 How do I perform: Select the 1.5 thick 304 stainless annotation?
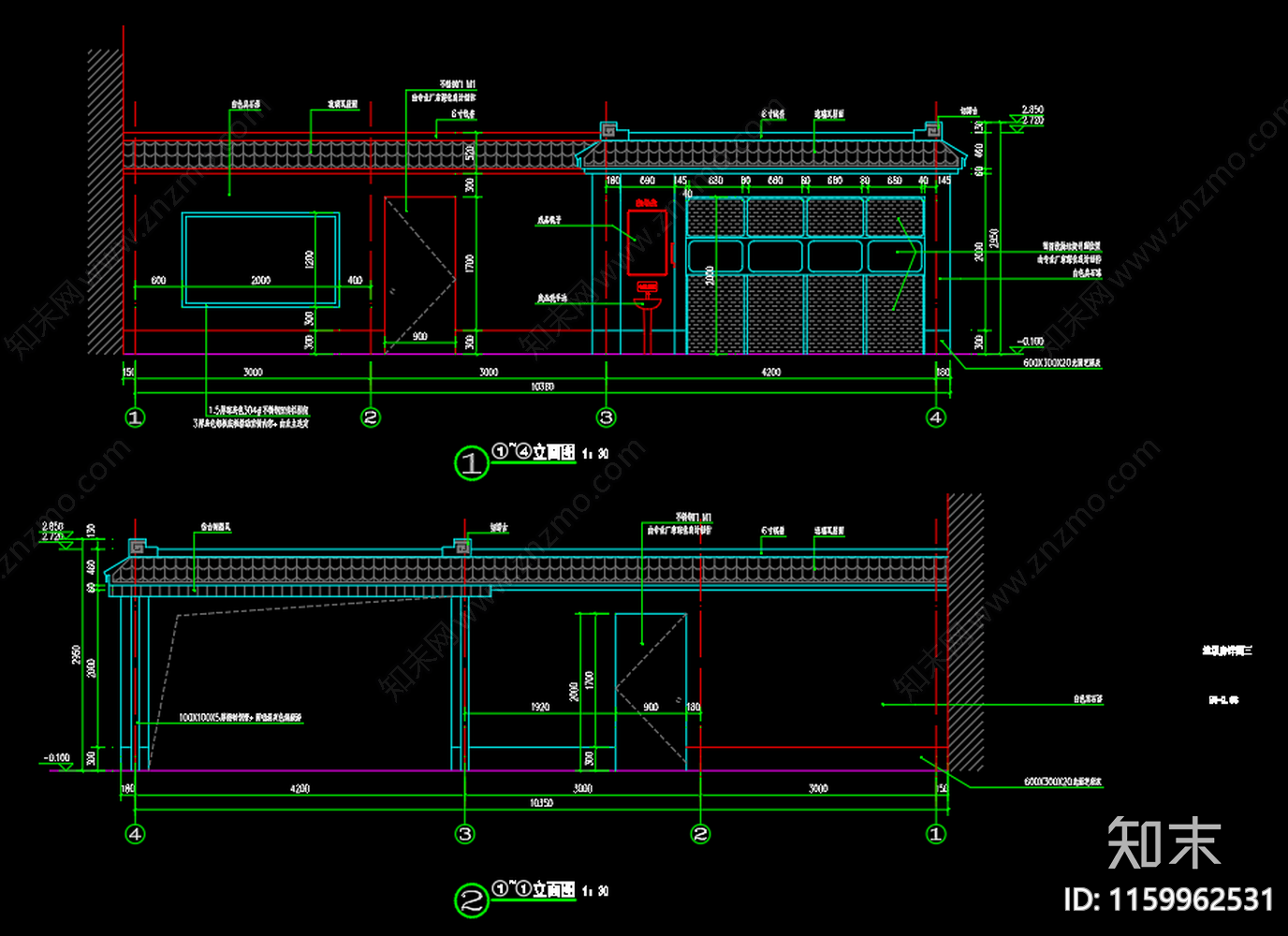[x=257, y=411]
